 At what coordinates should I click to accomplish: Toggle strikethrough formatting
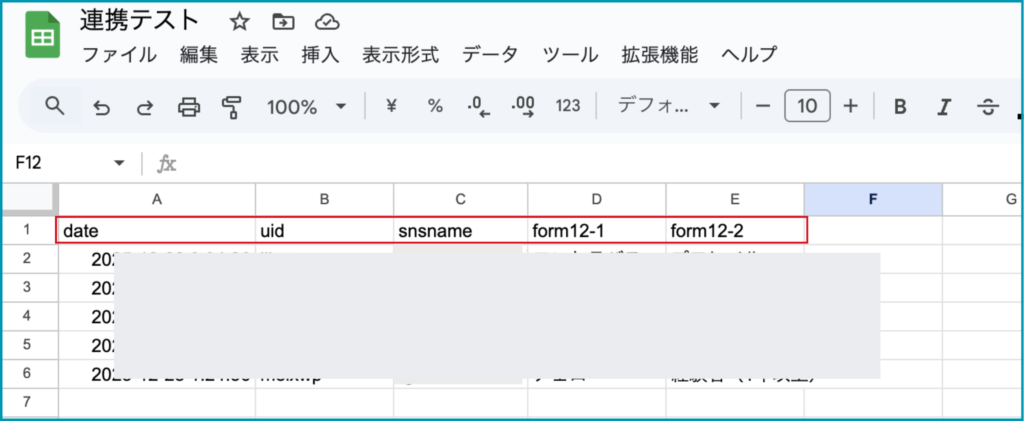click(x=987, y=106)
